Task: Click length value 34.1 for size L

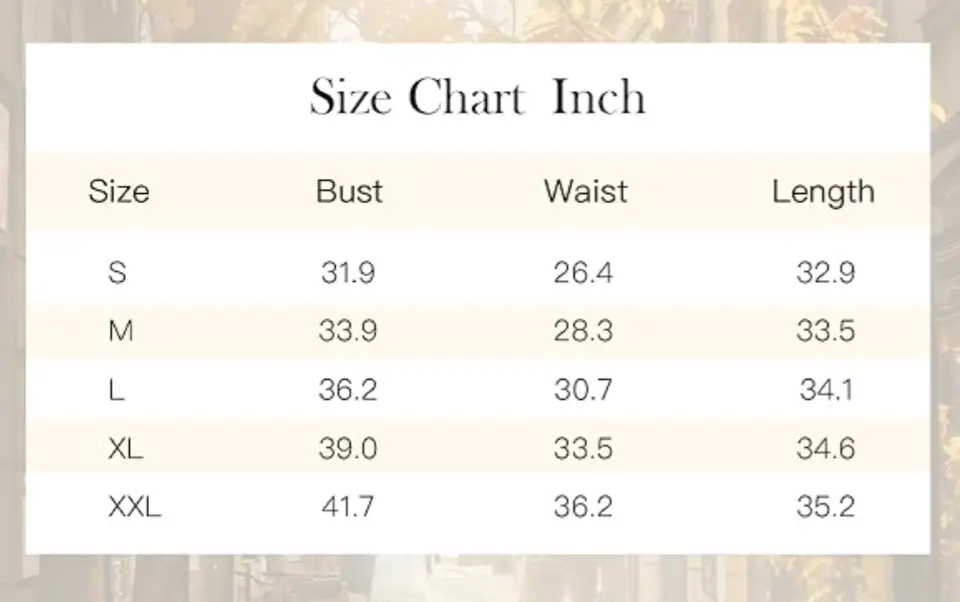Action: [825, 390]
